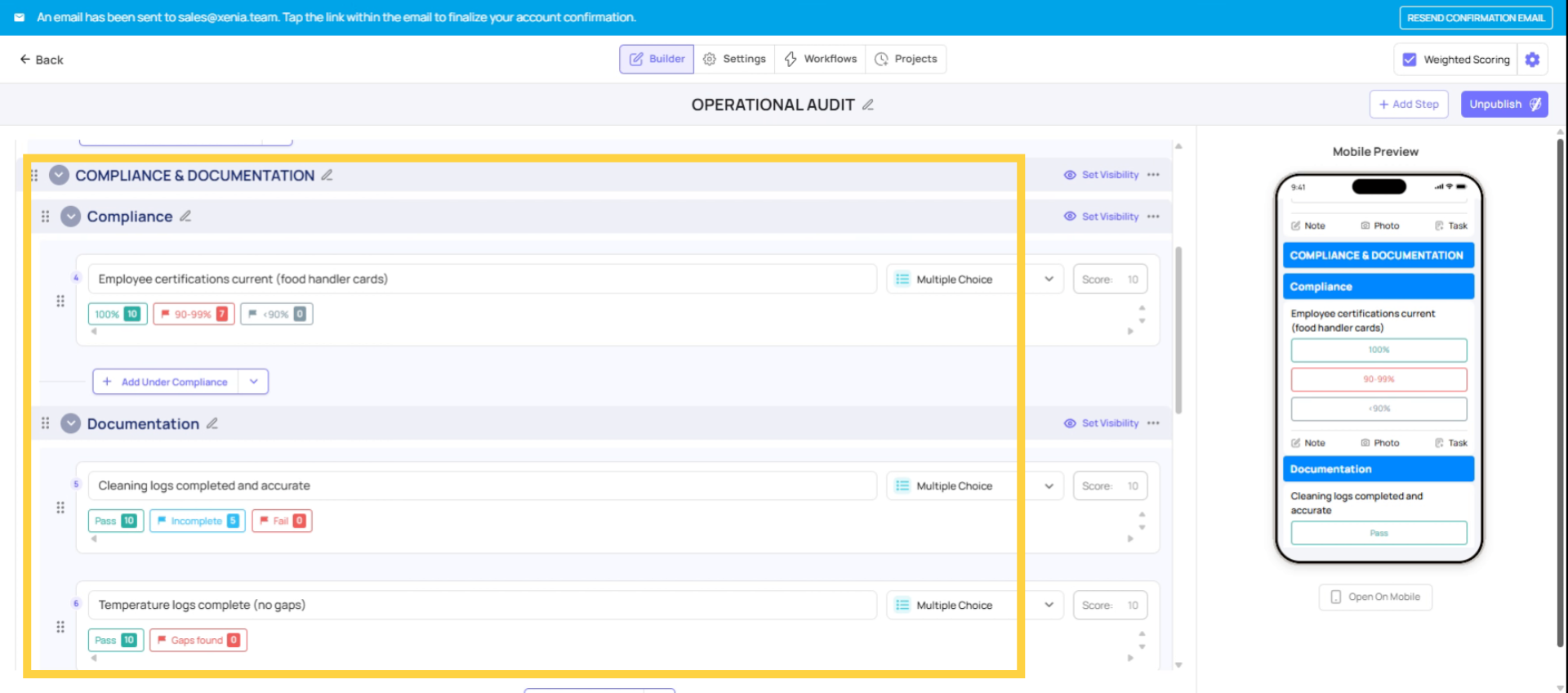Select the Incomplete answer chip

[198, 521]
